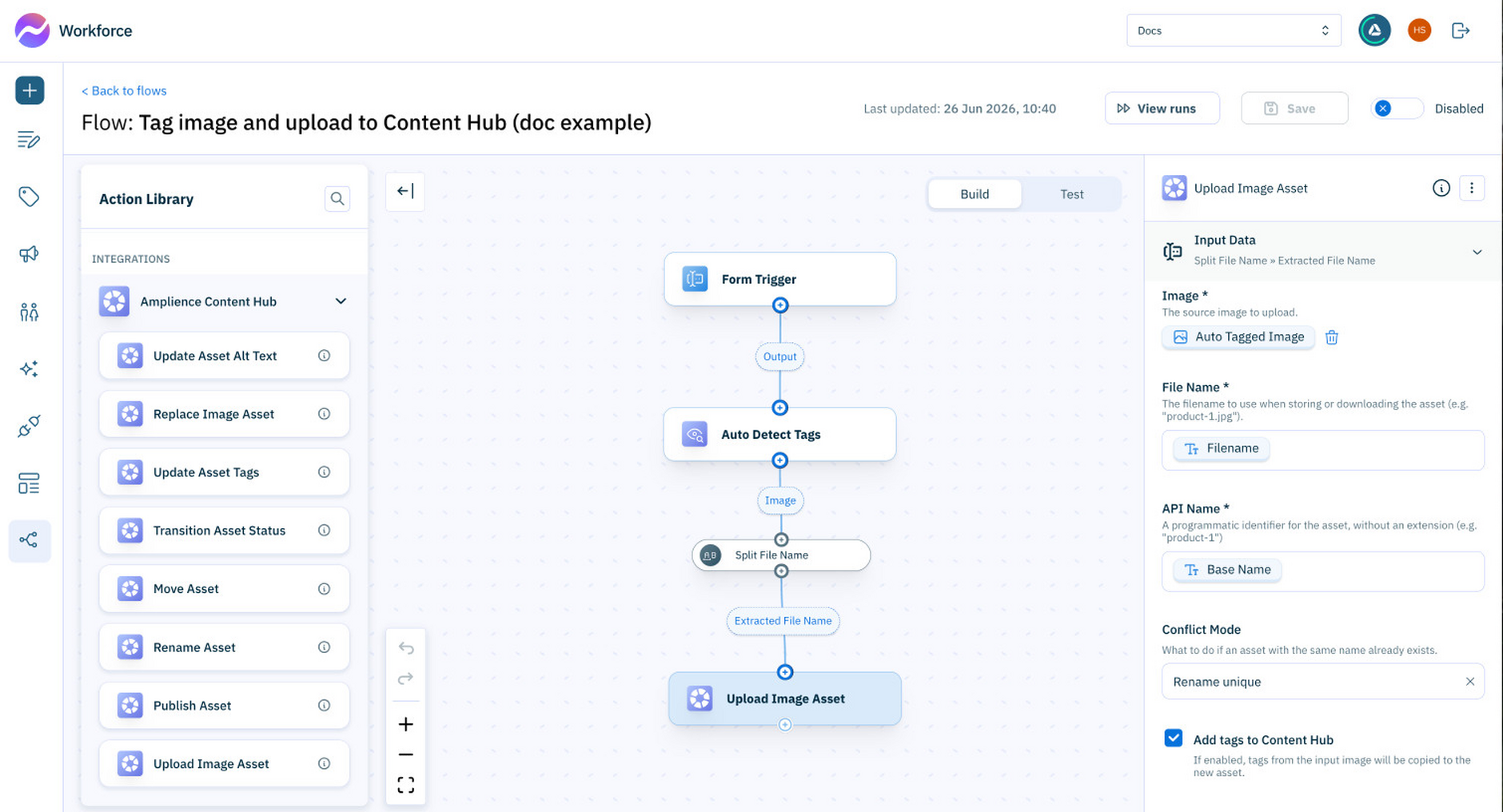Show info for Update Asset Alt Text
This screenshot has height=812, width=1503.
(x=325, y=356)
